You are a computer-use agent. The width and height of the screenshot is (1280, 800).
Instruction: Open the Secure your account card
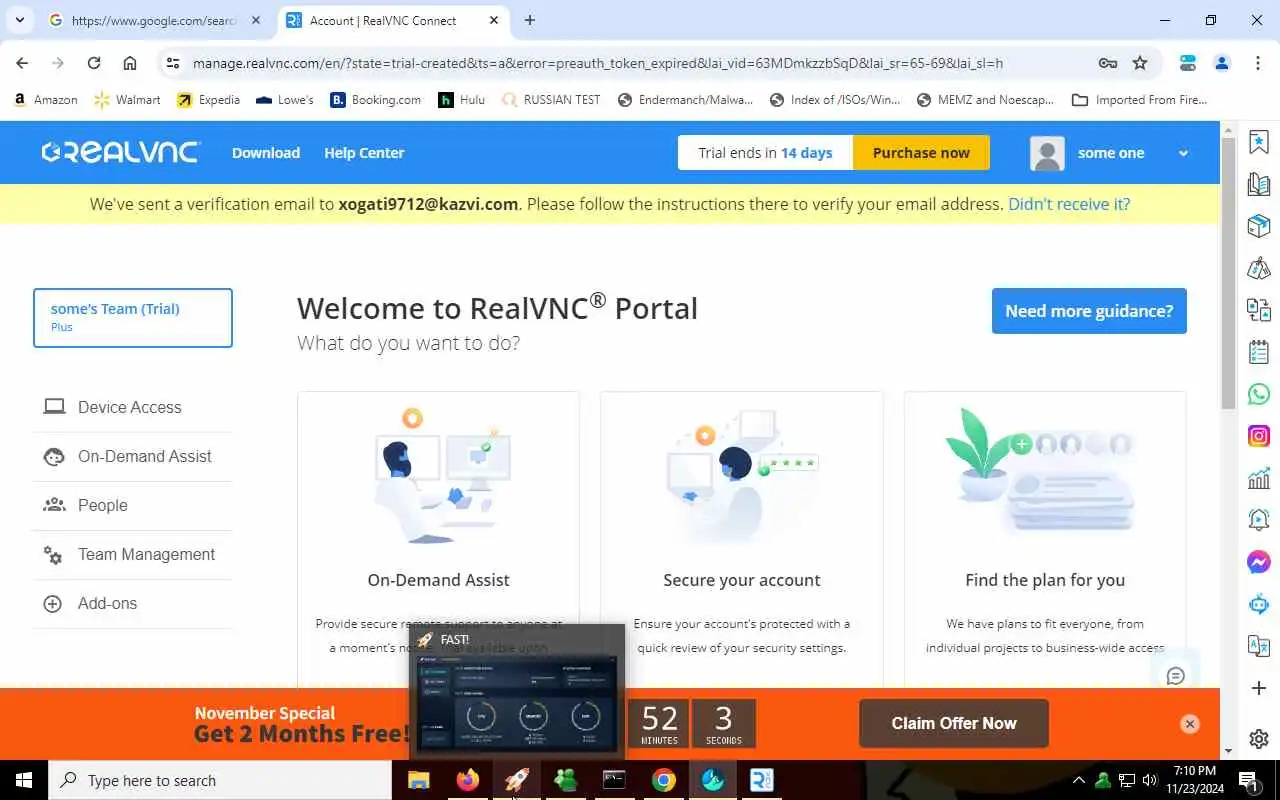[742, 540]
